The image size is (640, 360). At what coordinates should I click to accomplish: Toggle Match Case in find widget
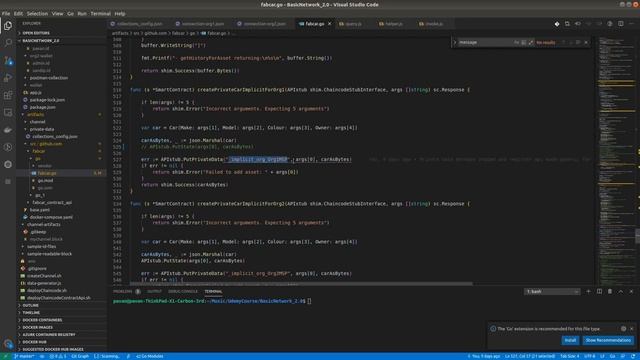pos(516,42)
